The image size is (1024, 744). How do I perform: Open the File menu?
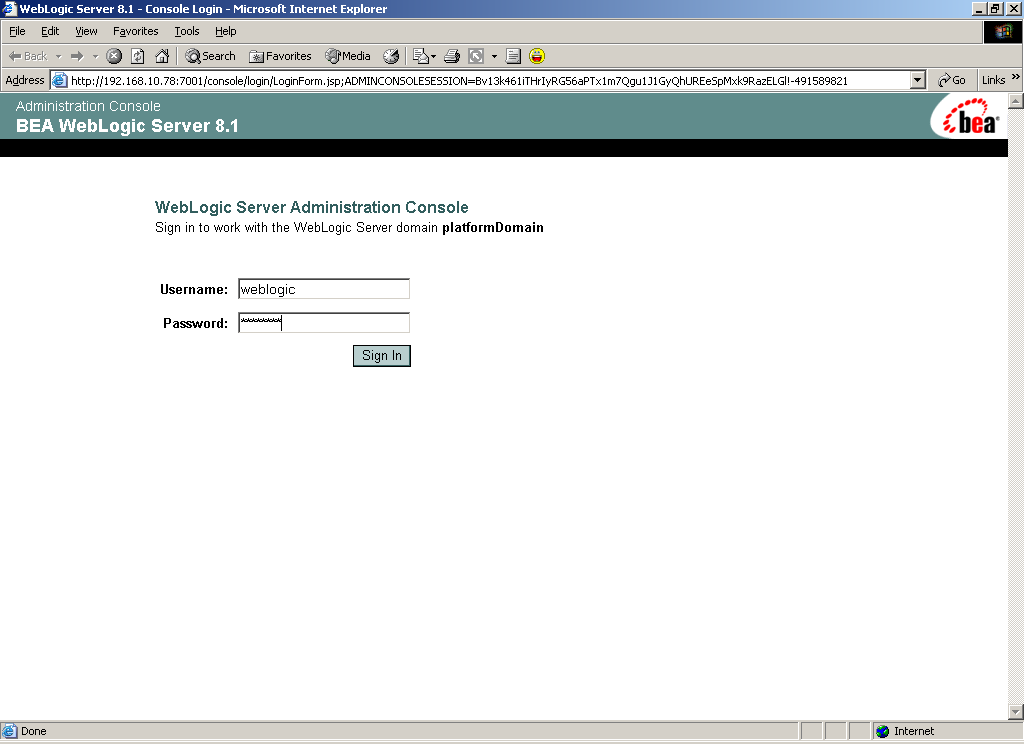17,31
